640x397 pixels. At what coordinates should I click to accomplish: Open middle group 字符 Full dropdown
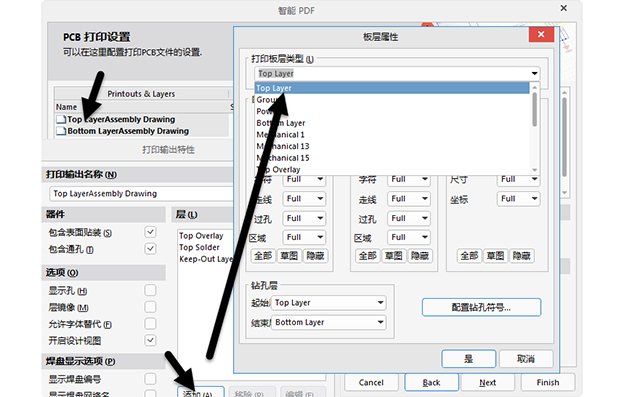point(409,180)
